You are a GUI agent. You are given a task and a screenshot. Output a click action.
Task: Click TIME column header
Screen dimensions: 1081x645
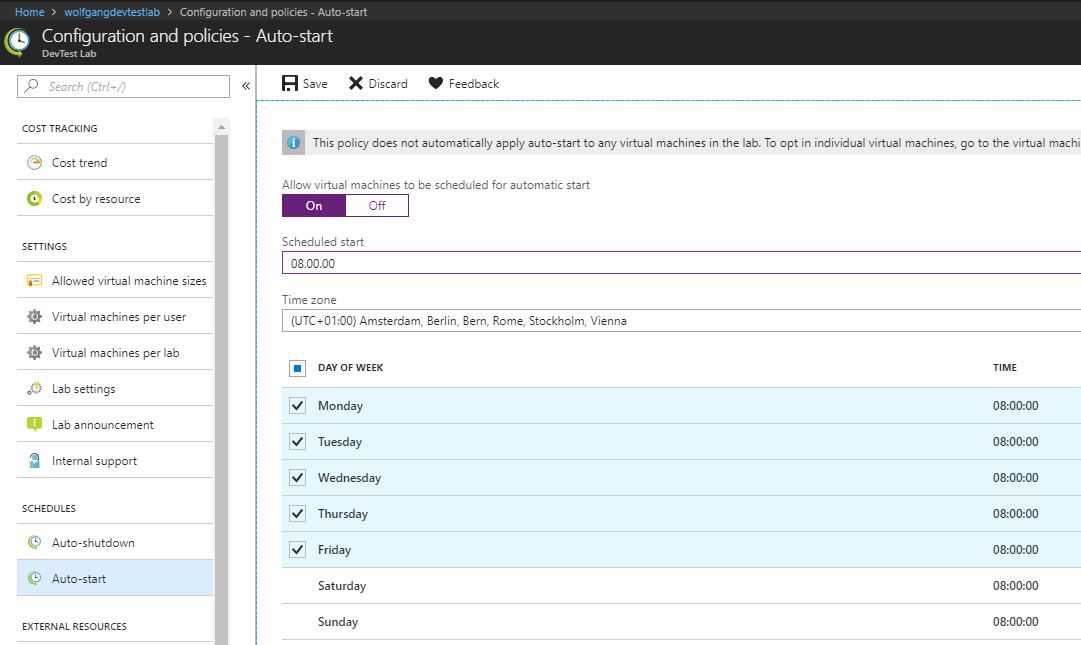pyautogui.click(x=1004, y=368)
